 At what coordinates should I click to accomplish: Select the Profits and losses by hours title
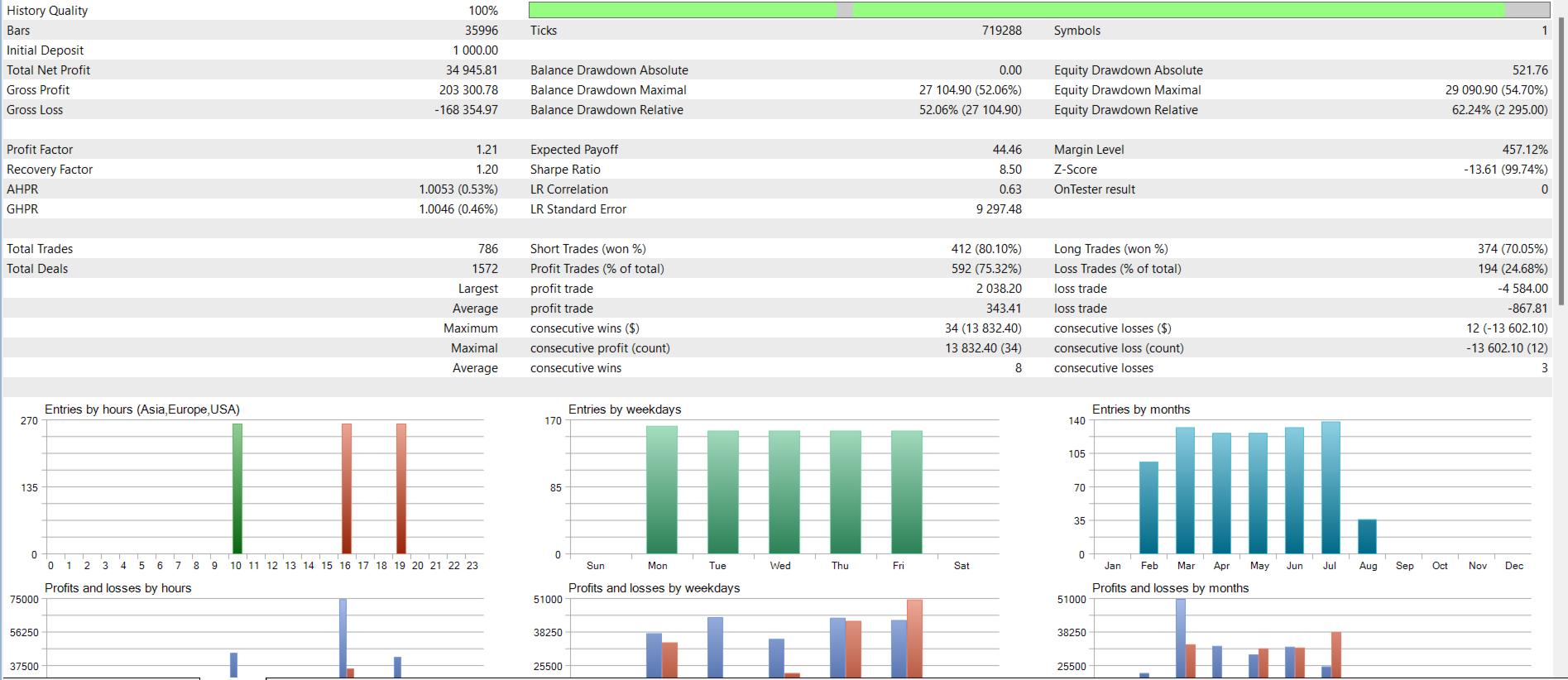(x=118, y=588)
